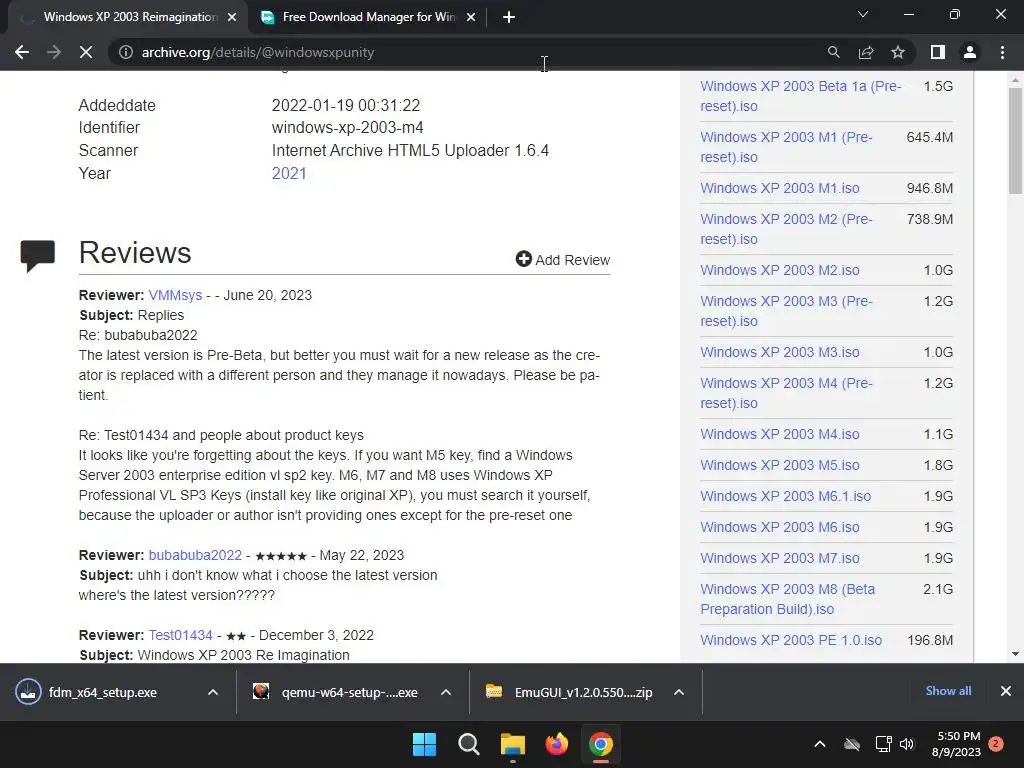This screenshot has width=1024, height=768.
Task: Close the downloads bar
Action: pyautogui.click(x=1006, y=691)
